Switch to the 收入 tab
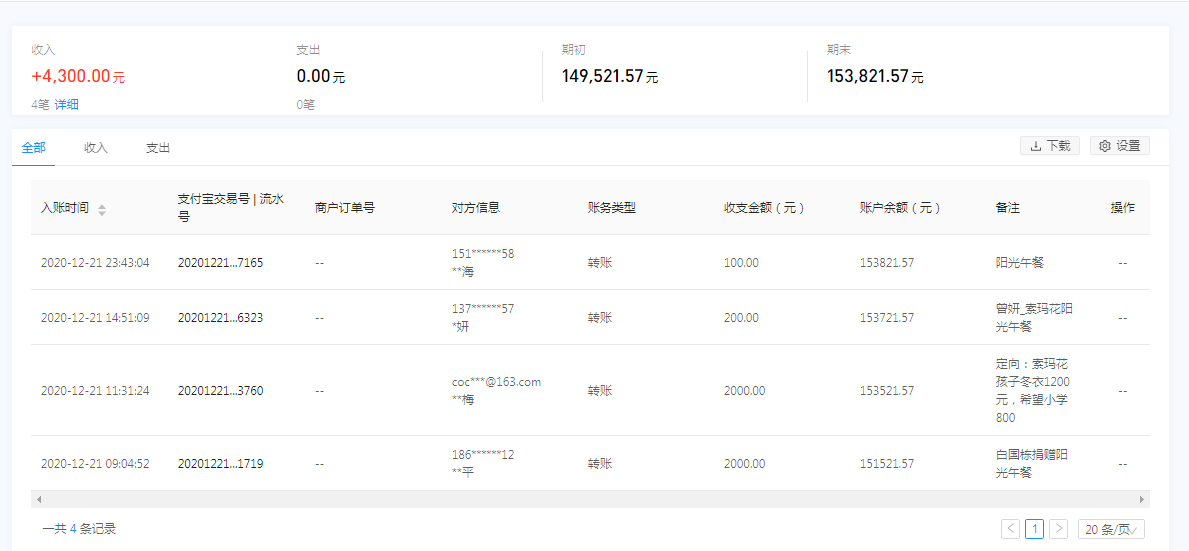 click(96, 148)
